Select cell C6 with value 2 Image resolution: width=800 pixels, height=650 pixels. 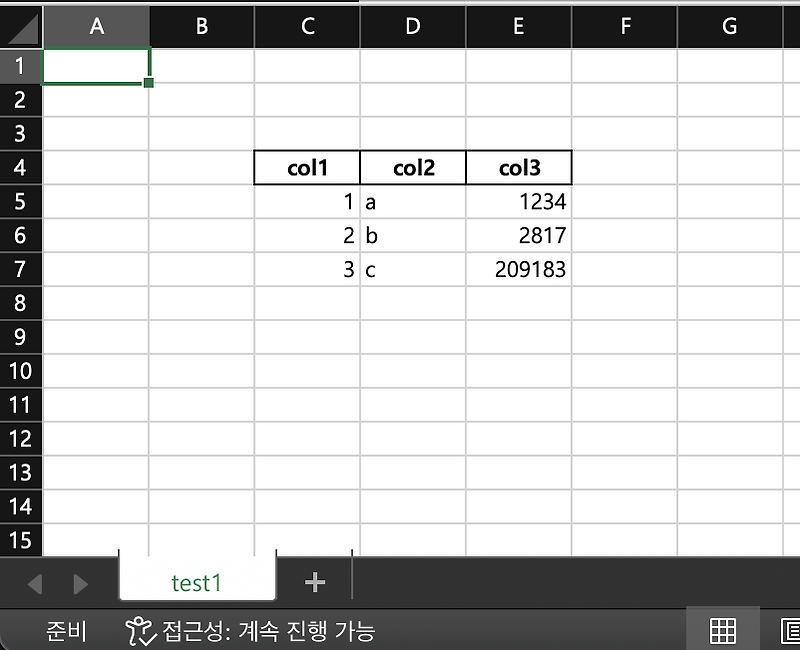click(307, 235)
